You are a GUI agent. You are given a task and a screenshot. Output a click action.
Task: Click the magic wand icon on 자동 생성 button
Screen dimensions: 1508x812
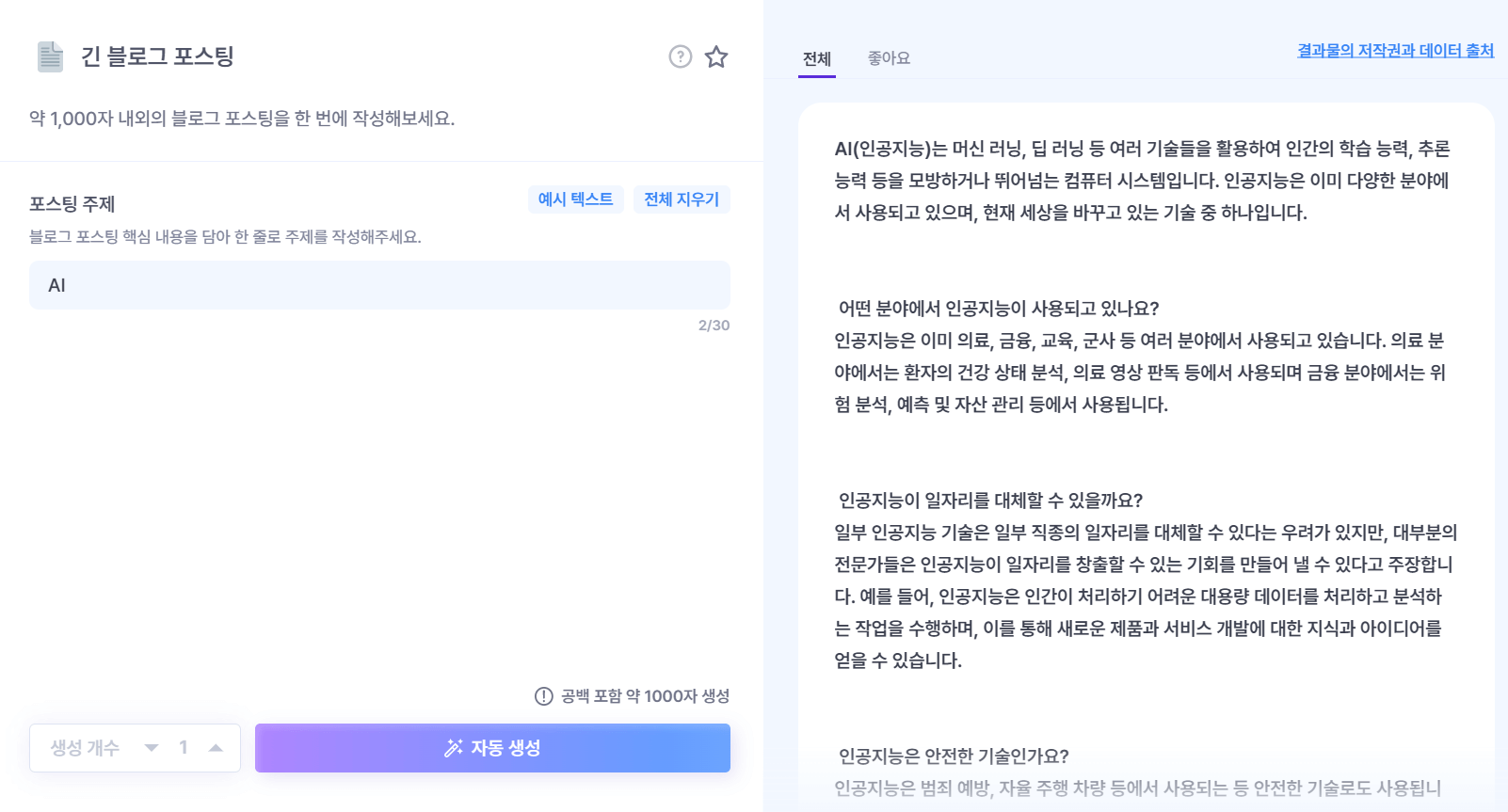click(x=453, y=748)
